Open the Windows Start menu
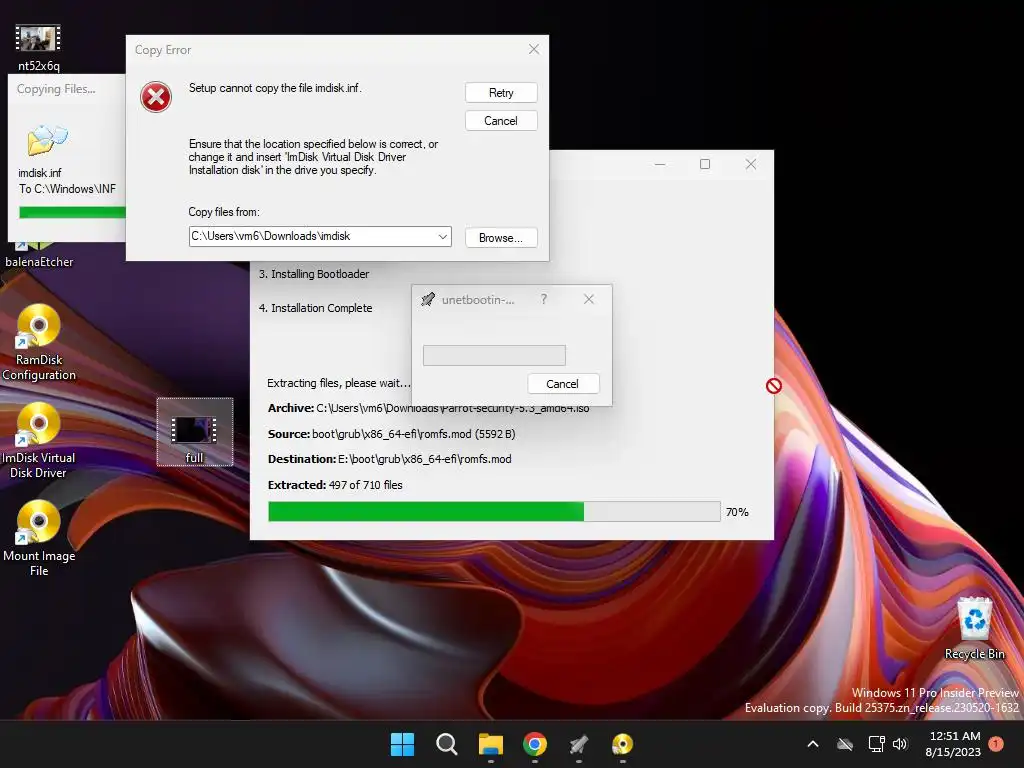The image size is (1024, 768). tap(402, 744)
